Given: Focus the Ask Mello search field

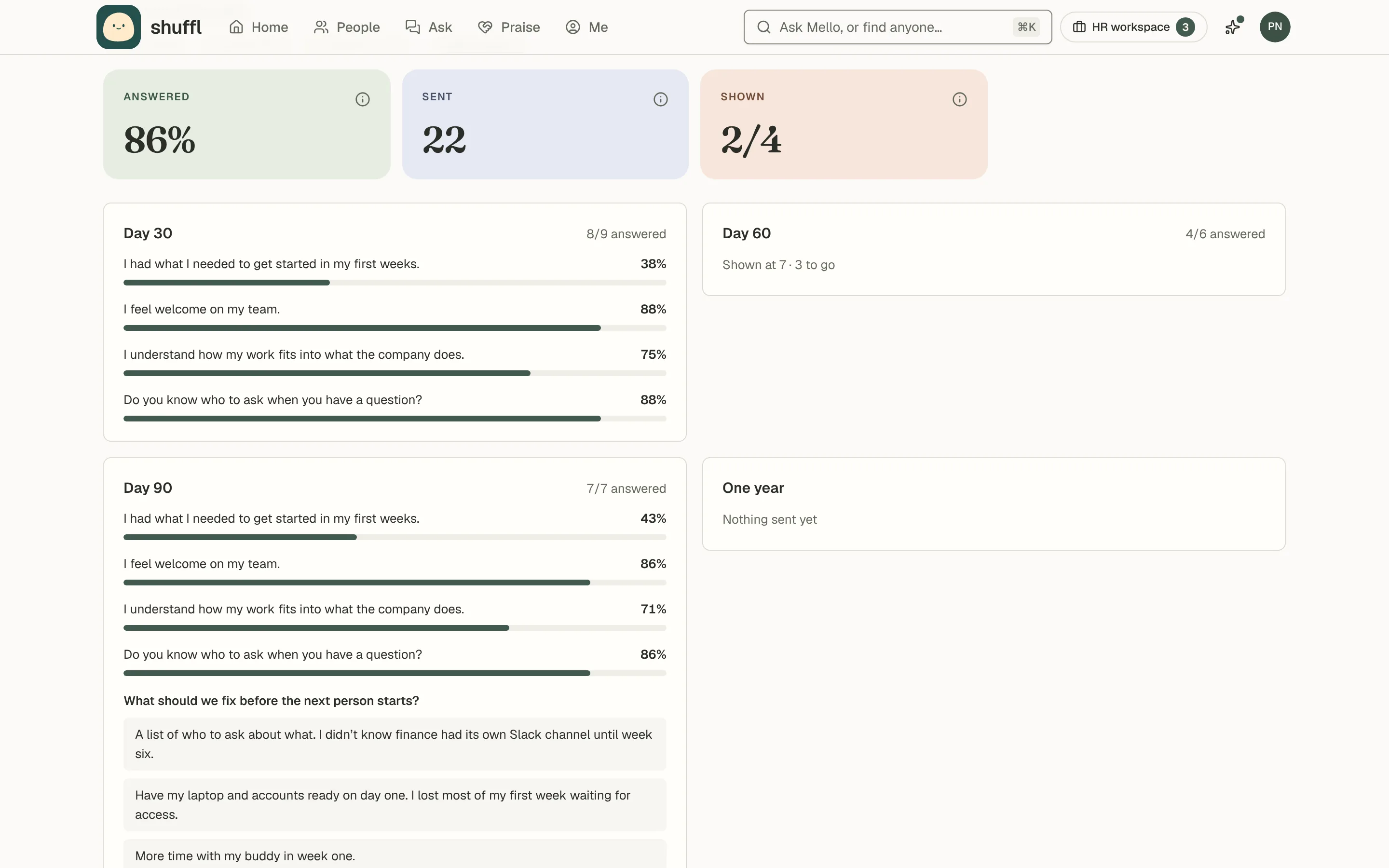Looking at the screenshot, I should pos(897,27).
